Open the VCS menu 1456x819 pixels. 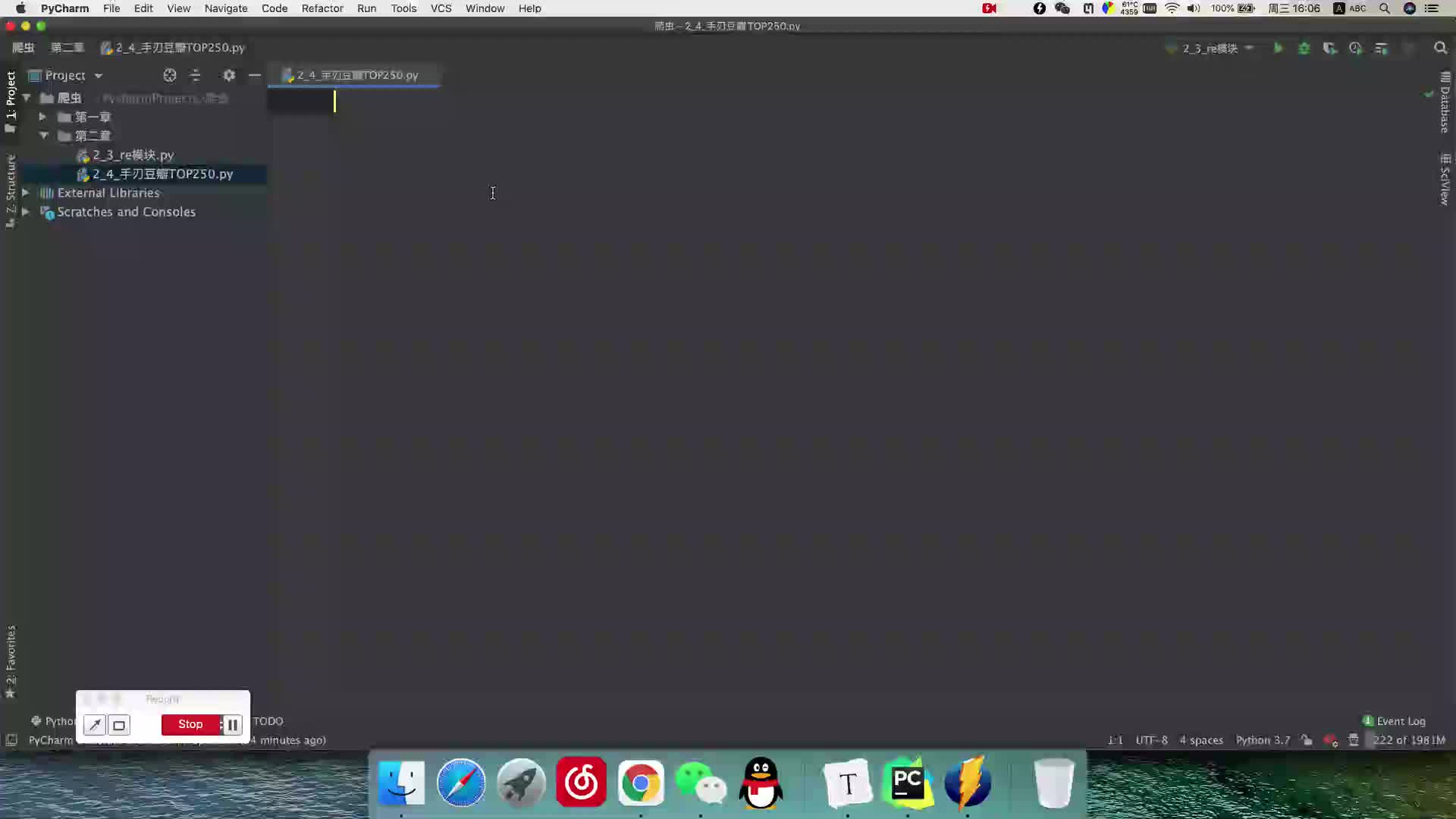click(x=441, y=8)
